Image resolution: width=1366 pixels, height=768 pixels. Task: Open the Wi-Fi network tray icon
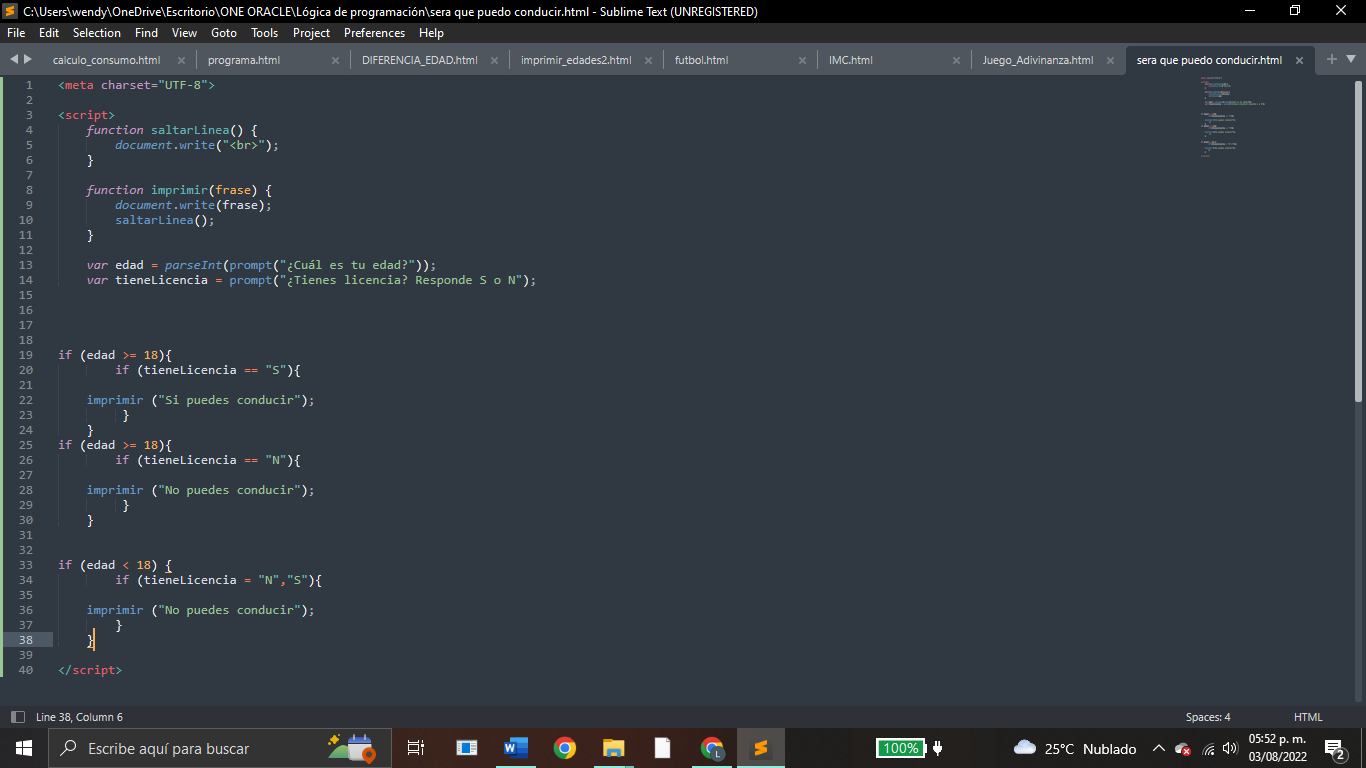[1208, 749]
